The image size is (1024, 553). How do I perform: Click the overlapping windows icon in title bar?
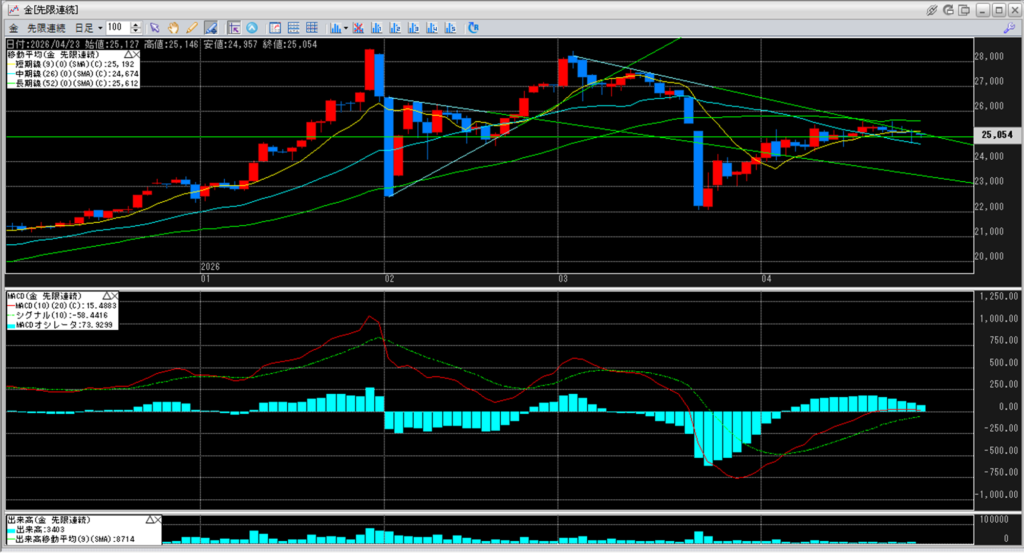(x=964, y=10)
